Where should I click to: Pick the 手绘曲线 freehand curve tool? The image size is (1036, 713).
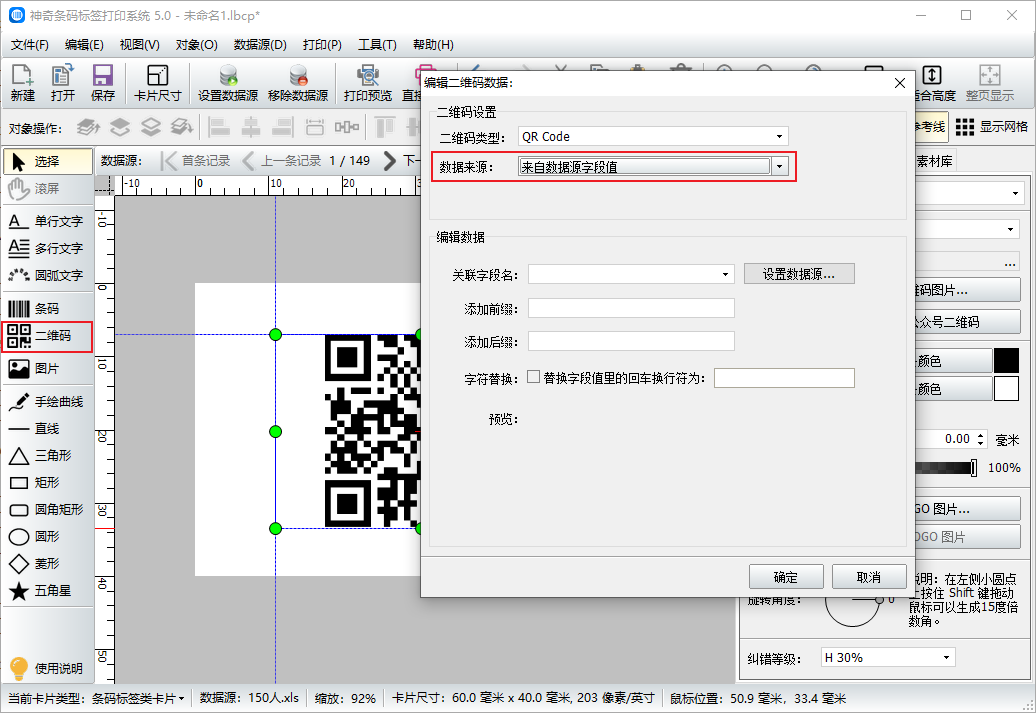(x=48, y=402)
